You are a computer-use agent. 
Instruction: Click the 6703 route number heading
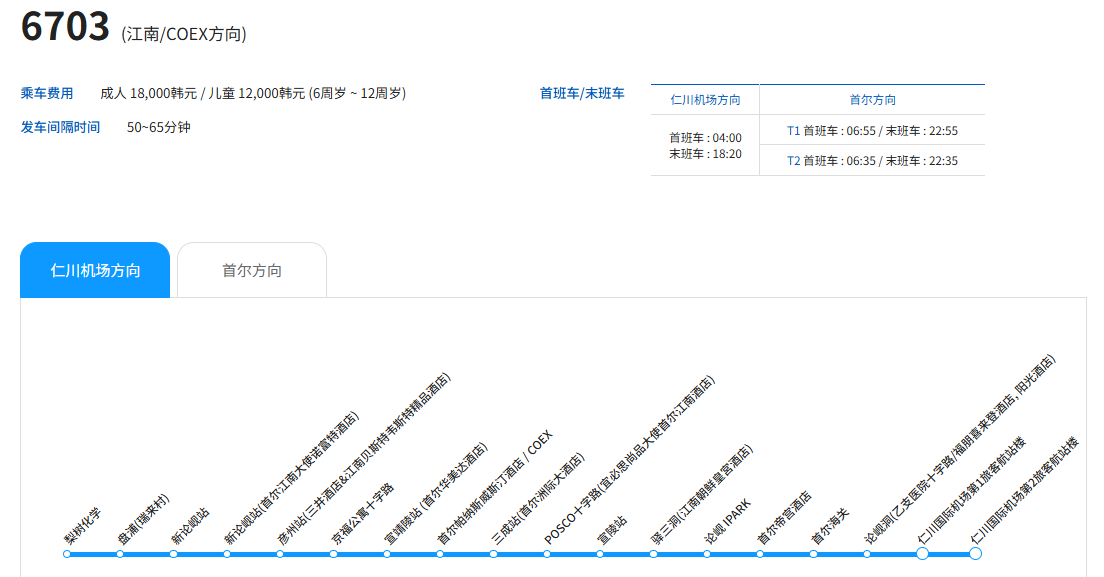[65, 27]
